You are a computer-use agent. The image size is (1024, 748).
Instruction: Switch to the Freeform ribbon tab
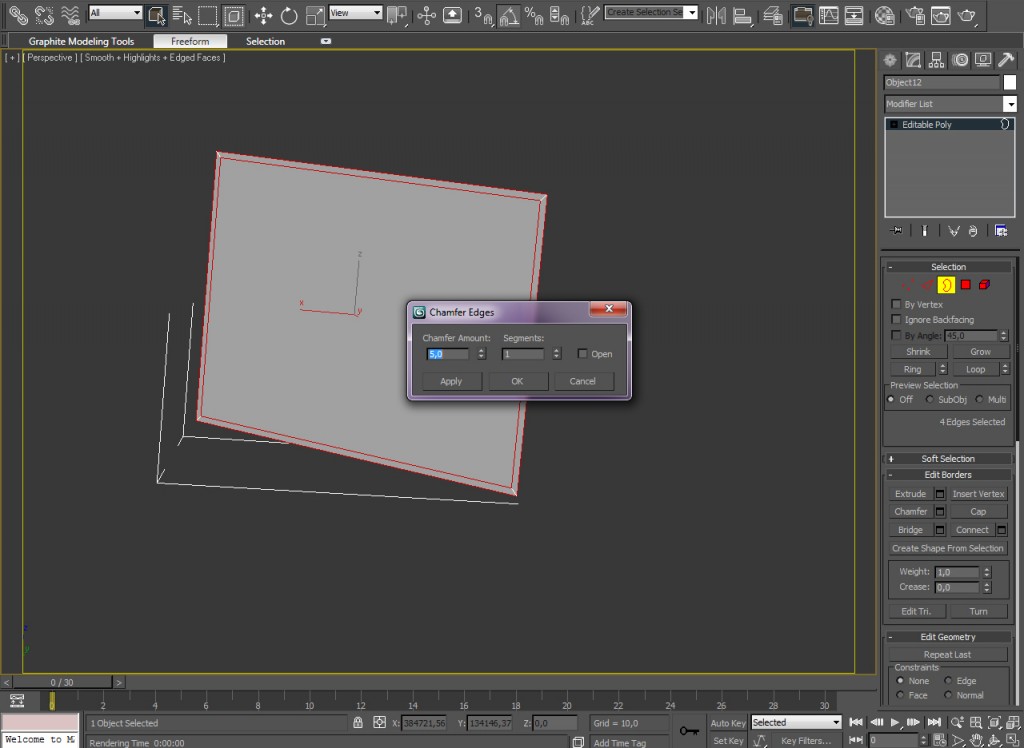click(190, 41)
